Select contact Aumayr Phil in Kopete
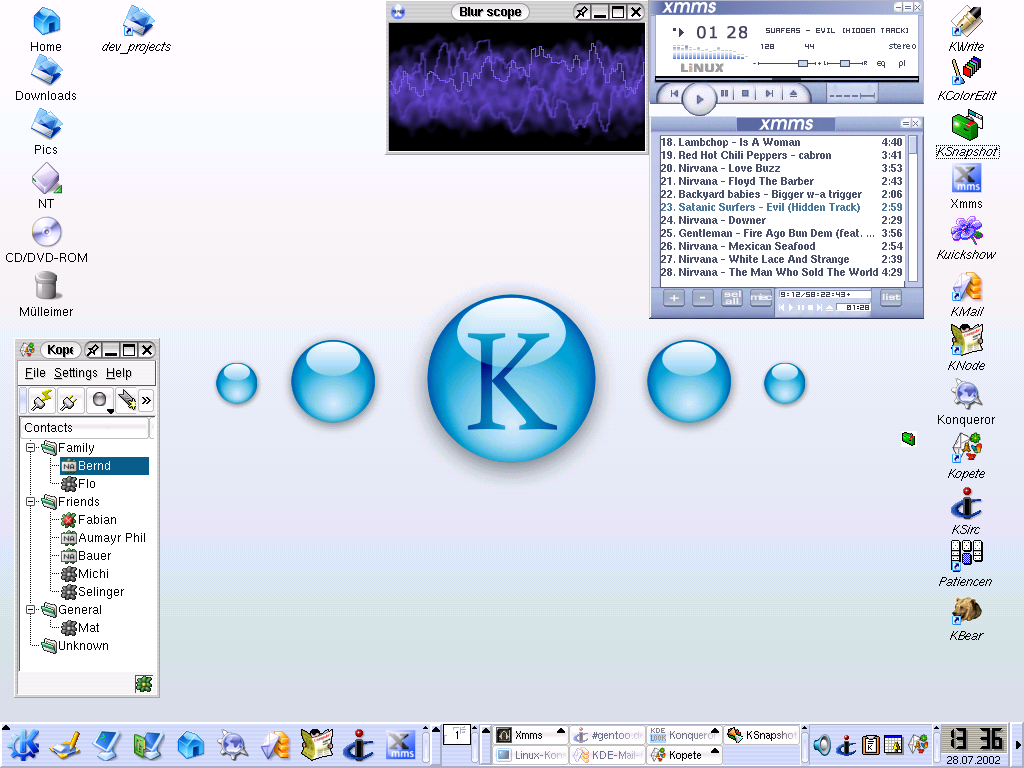Viewport: 1024px width, 768px height. click(x=103, y=538)
